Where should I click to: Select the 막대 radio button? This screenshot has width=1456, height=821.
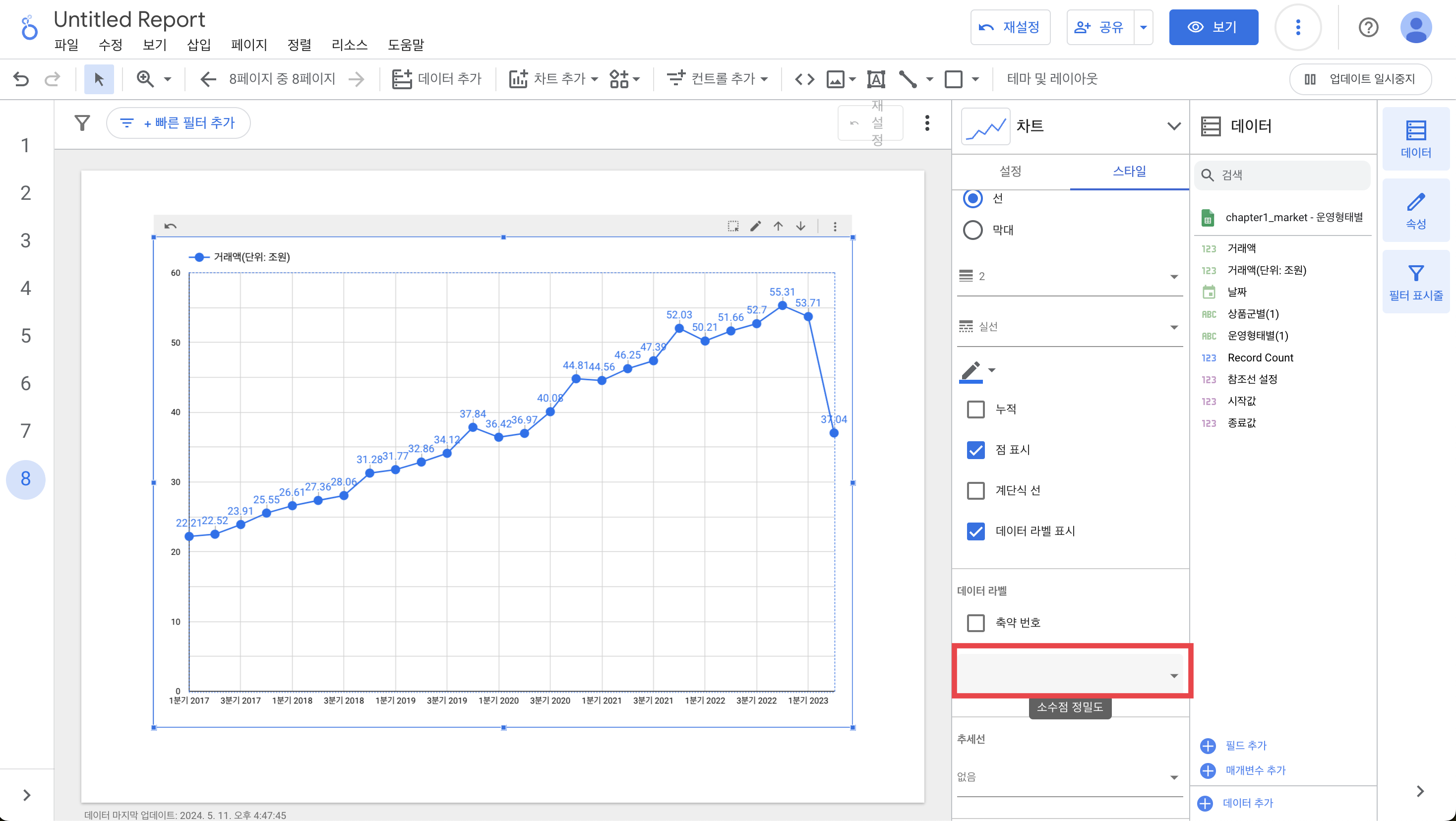pos(973,230)
